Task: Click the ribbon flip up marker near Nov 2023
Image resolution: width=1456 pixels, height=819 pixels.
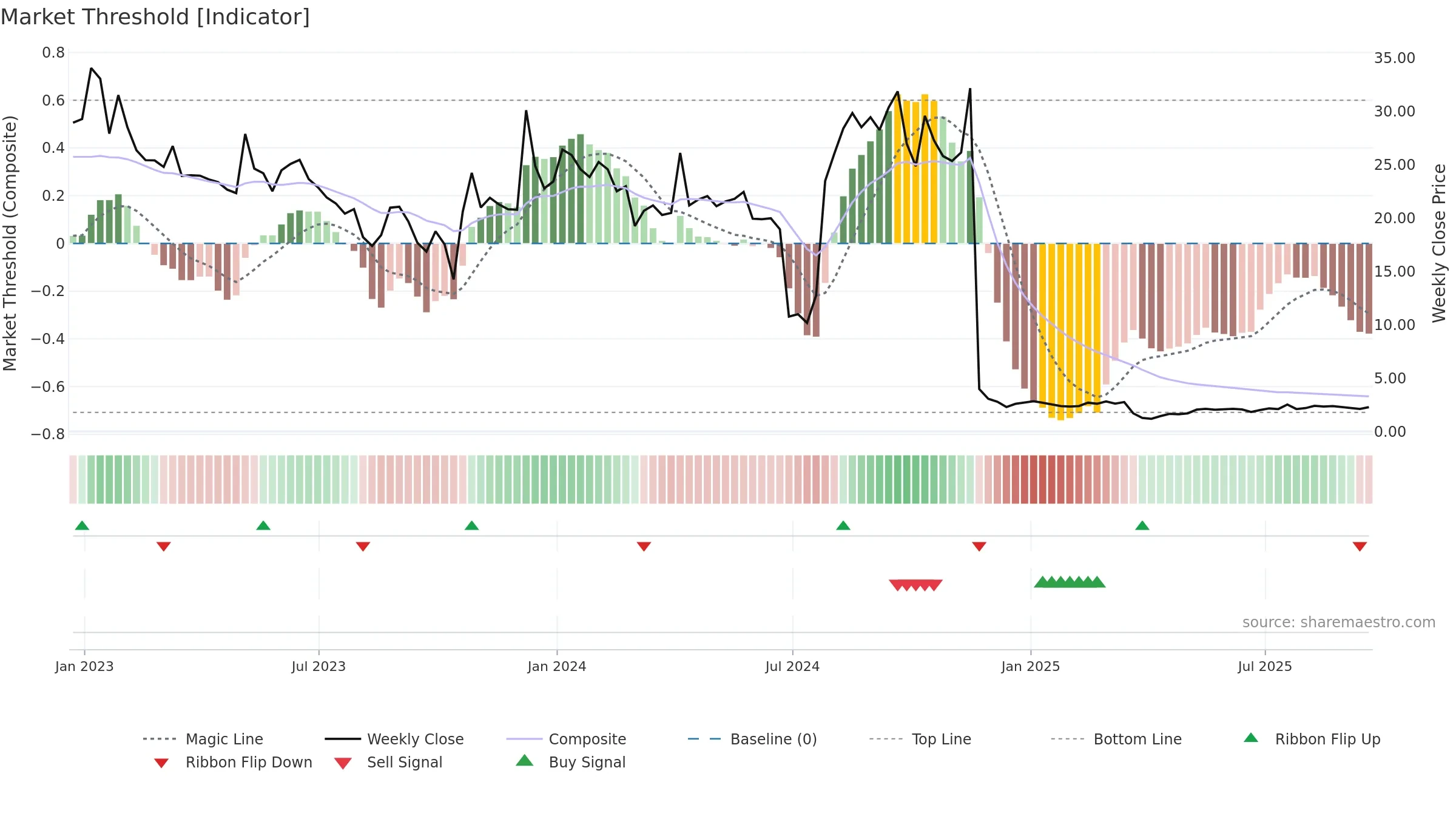Action: point(472,525)
